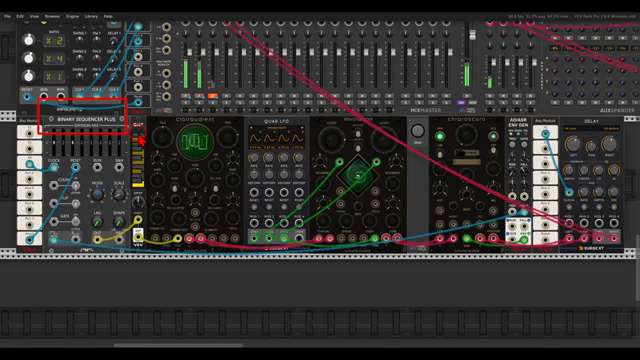Click the Delay RIGHT time knob

point(609,144)
